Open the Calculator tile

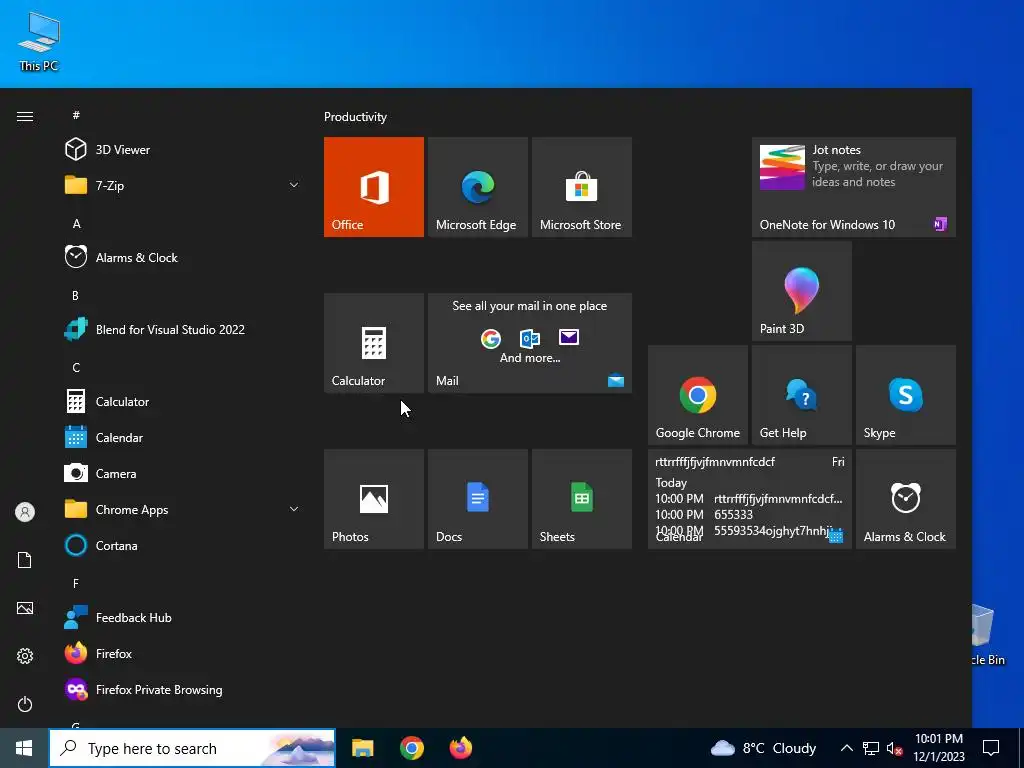[x=374, y=343]
